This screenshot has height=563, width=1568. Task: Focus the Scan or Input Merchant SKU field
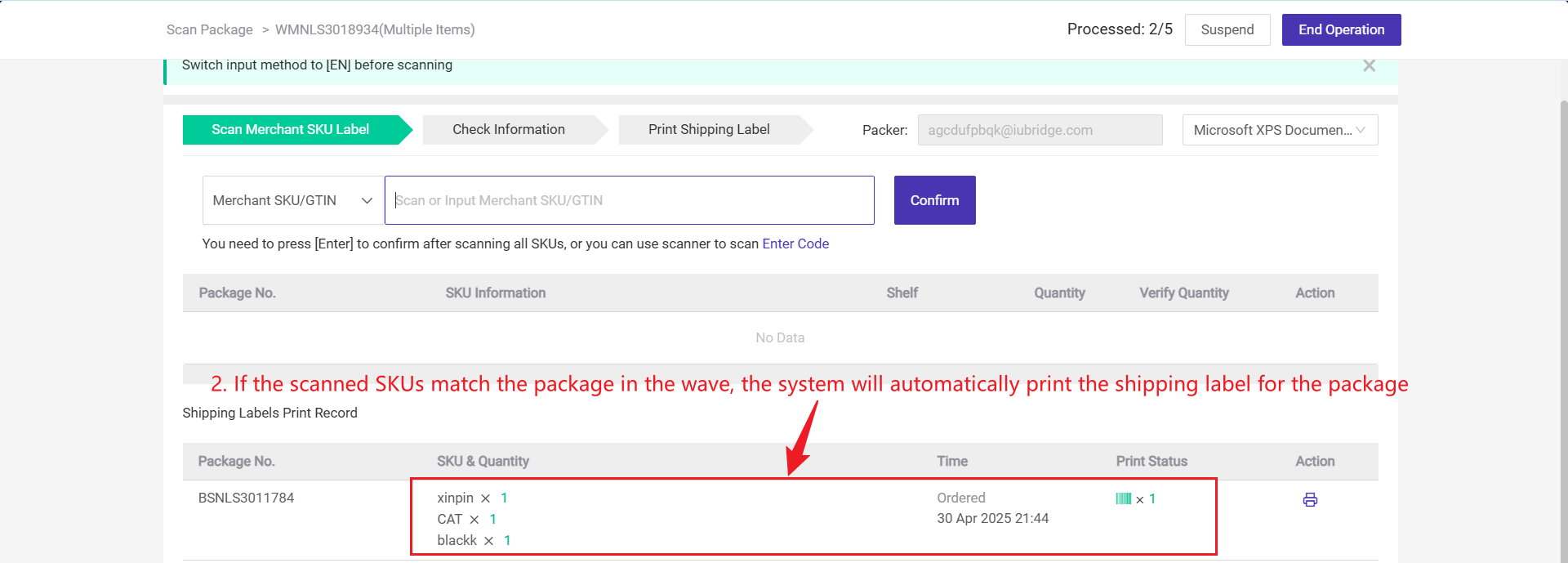[x=629, y=200]
